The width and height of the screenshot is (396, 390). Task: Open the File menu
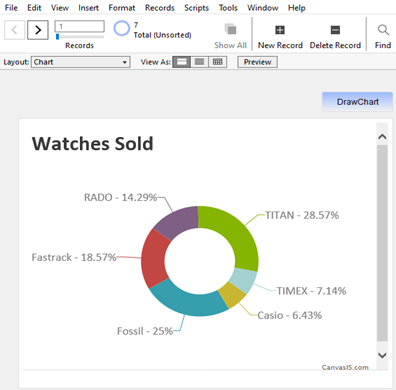(x=11, y=8)
